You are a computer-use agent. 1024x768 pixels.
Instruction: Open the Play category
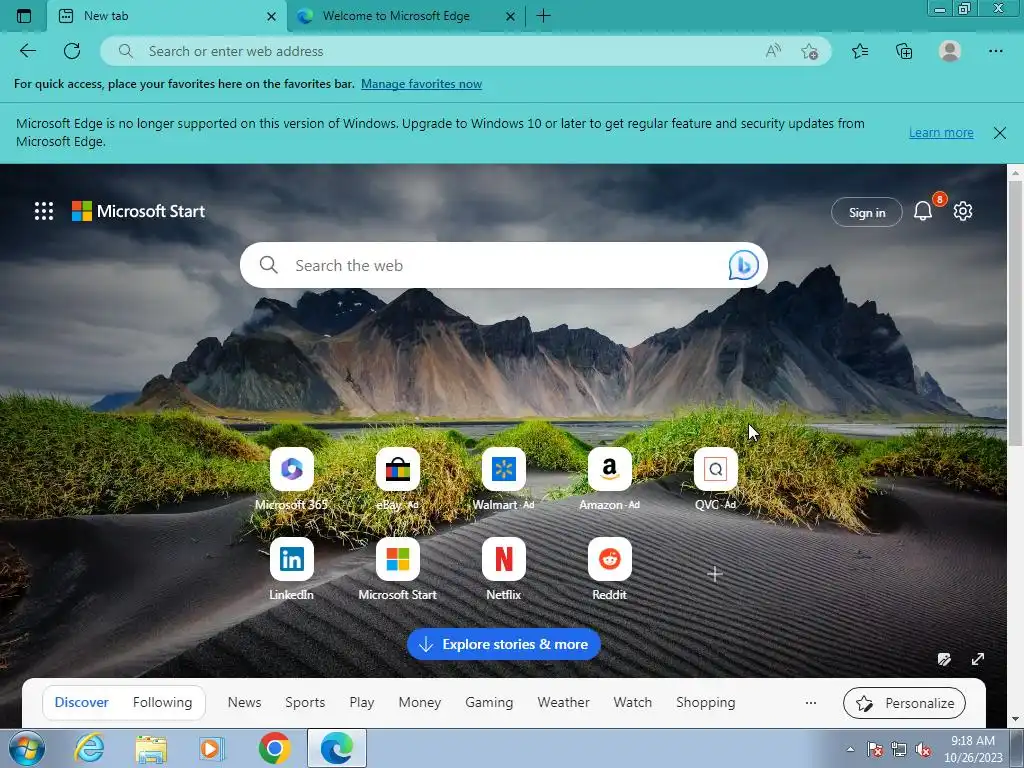pyautogui.click(x=362, y=703)
